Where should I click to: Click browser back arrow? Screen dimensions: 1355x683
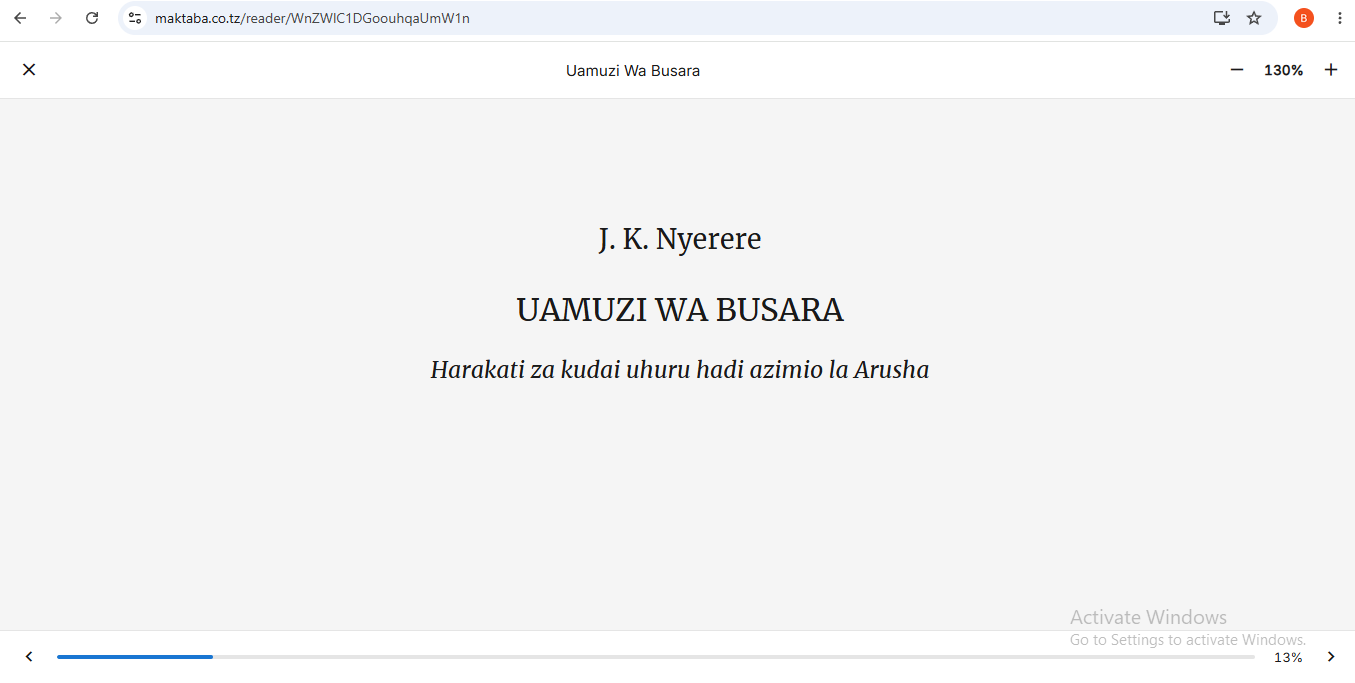(x=20, y=18)
